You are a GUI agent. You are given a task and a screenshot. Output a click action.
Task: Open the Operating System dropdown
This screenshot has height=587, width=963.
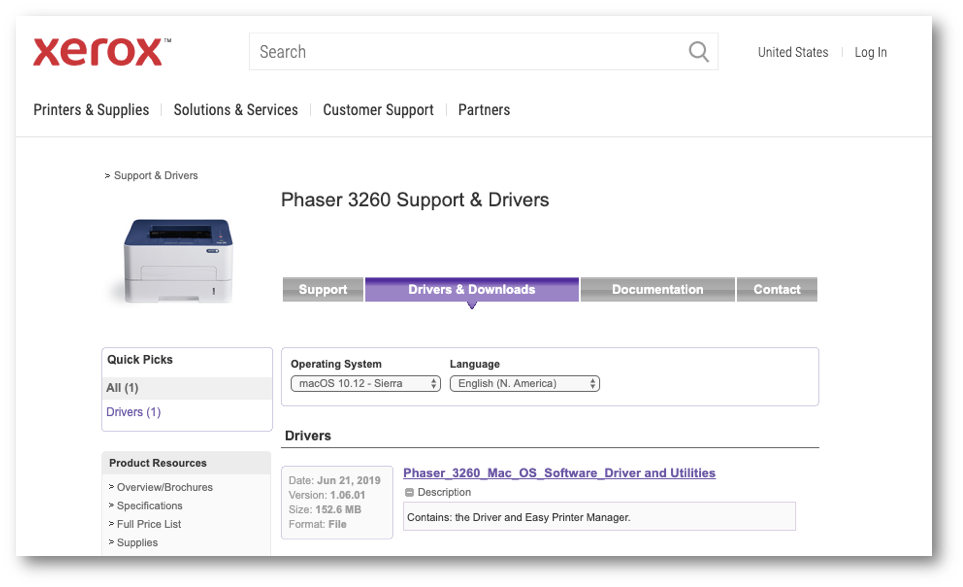pyautogui.click(x=365, y=384)
